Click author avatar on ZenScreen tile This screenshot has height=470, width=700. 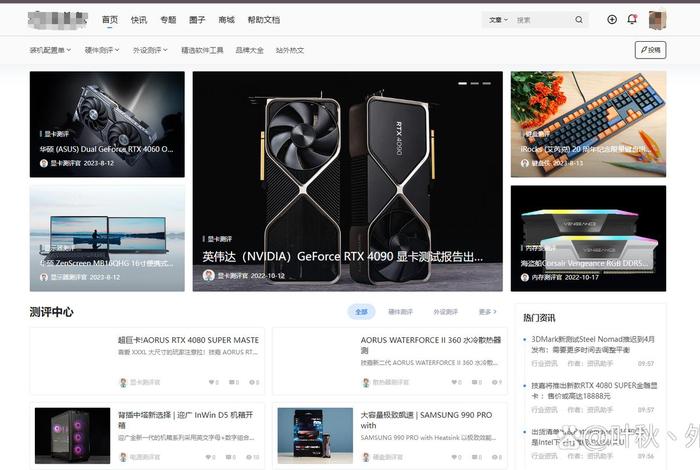[44, 277]
